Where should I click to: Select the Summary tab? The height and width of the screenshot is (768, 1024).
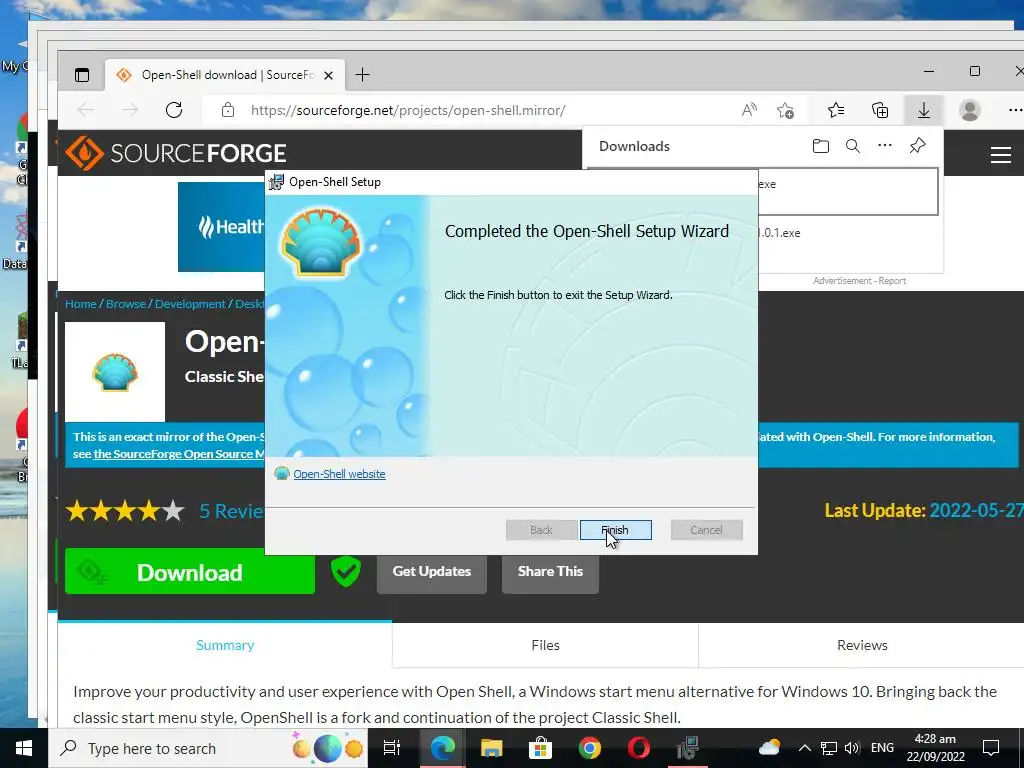(225, 645)
